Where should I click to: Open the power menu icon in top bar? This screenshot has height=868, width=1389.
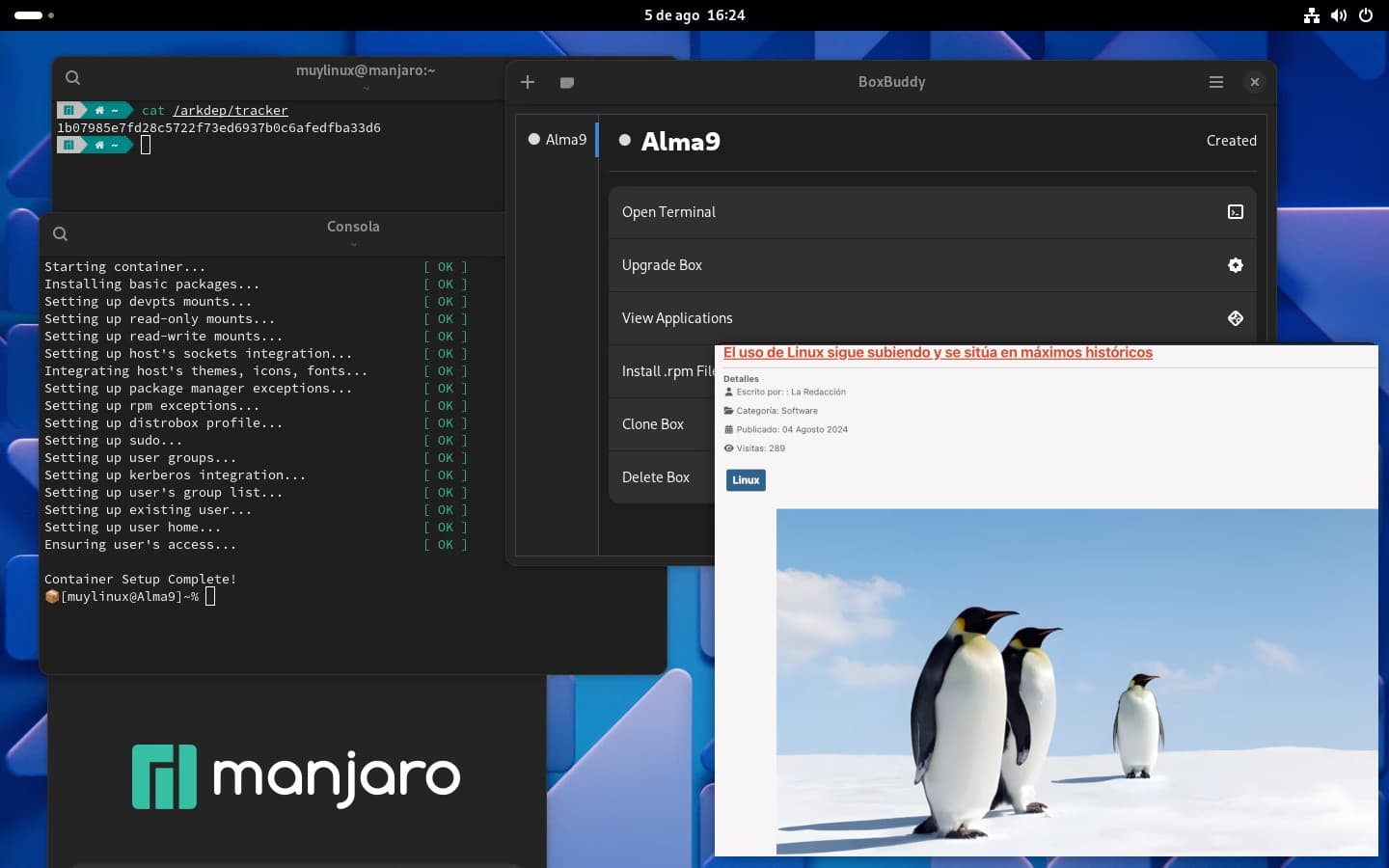1365,15
